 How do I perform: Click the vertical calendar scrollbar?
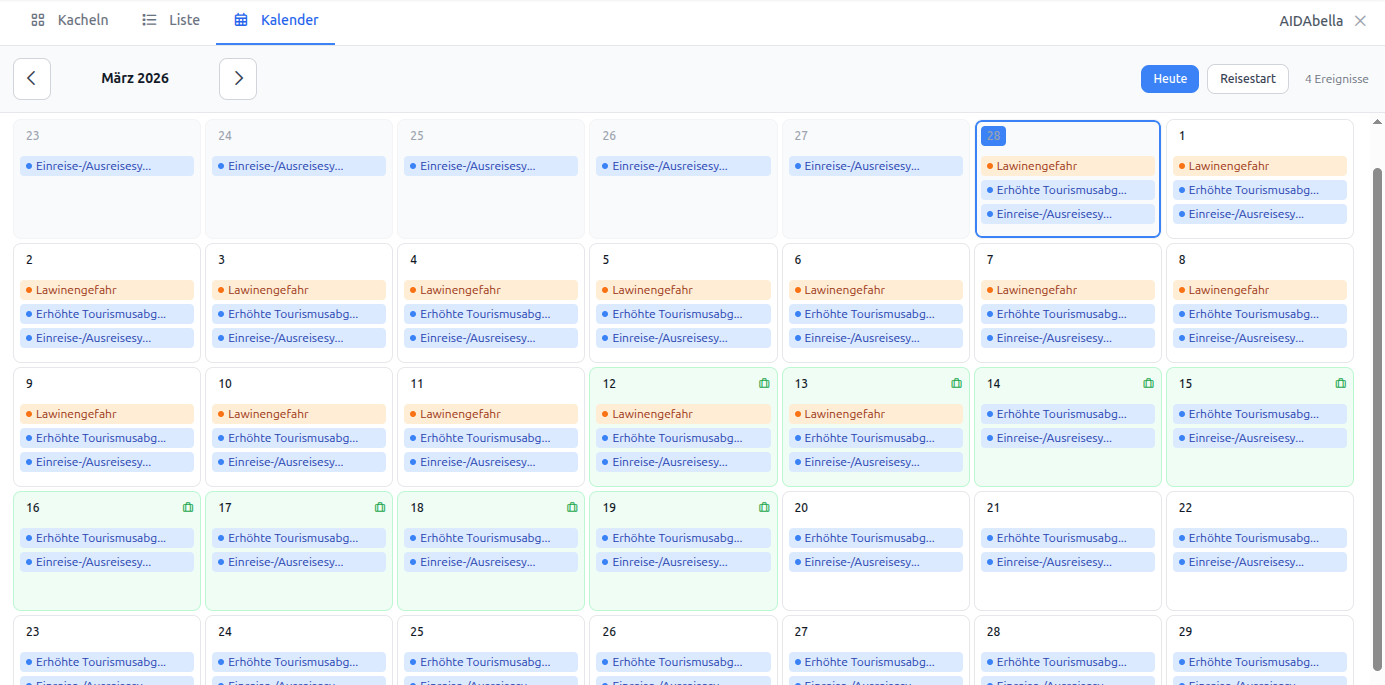point(1377,400)
